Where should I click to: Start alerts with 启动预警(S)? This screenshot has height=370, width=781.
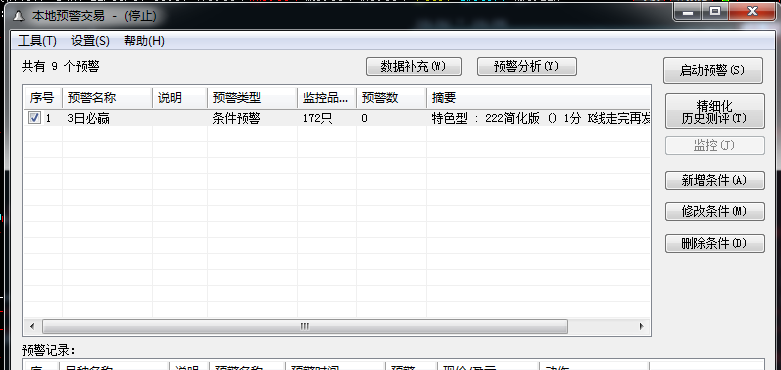pyautogui.click(x=713, y=71)
